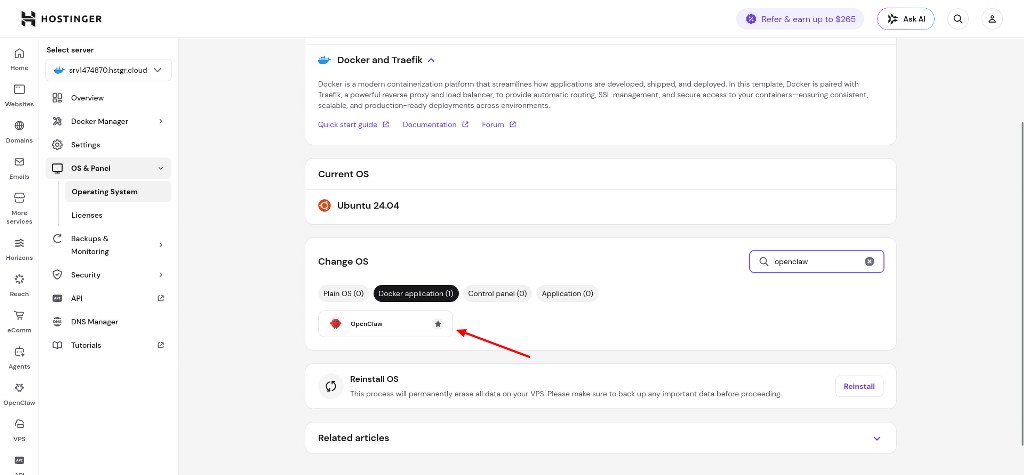Click the Overview grid icon
This screenshot has height=475, width=1024.
coord(57,98)
